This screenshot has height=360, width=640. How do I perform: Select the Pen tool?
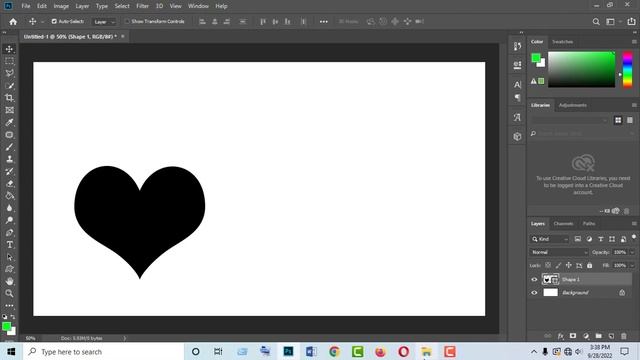pos(9,233)
